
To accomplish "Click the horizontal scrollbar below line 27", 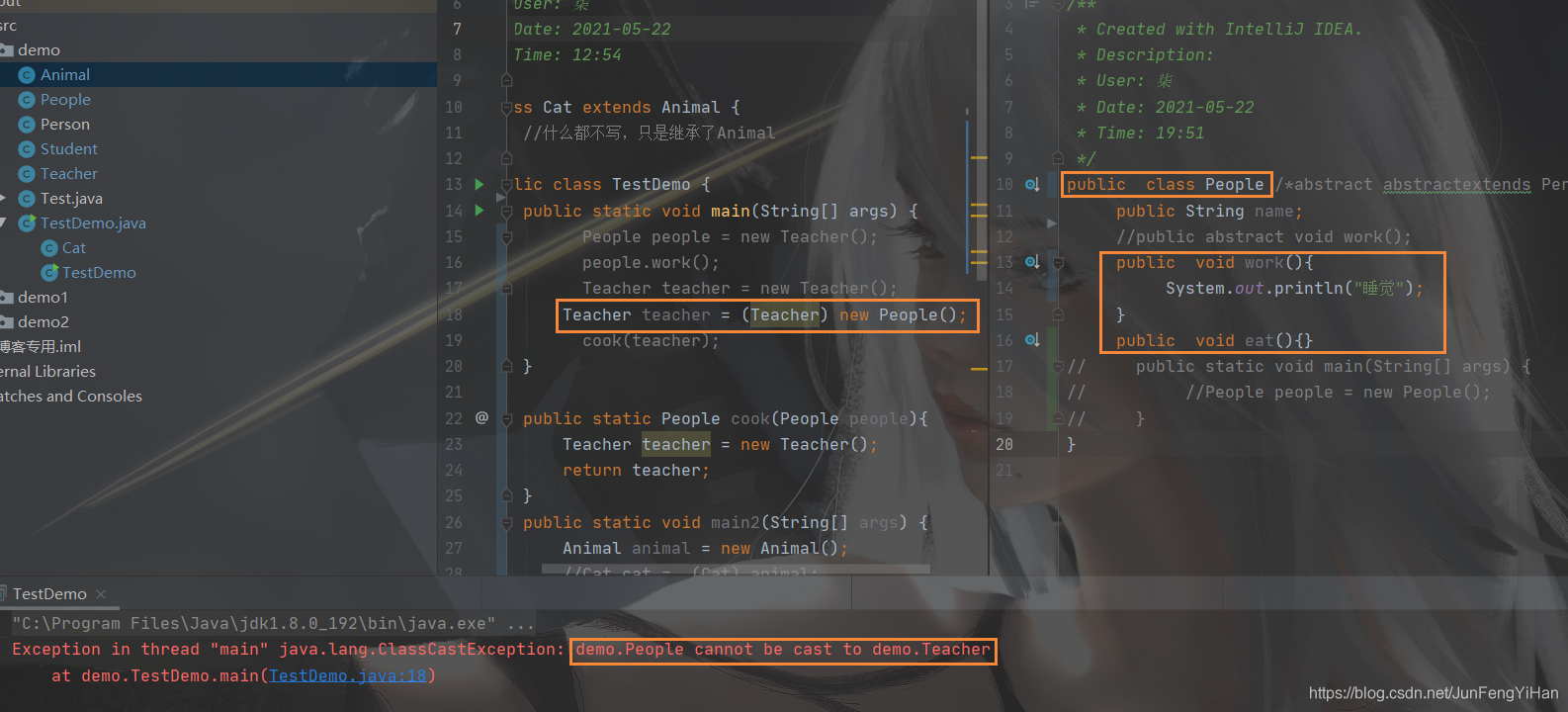I will (736, 570).
